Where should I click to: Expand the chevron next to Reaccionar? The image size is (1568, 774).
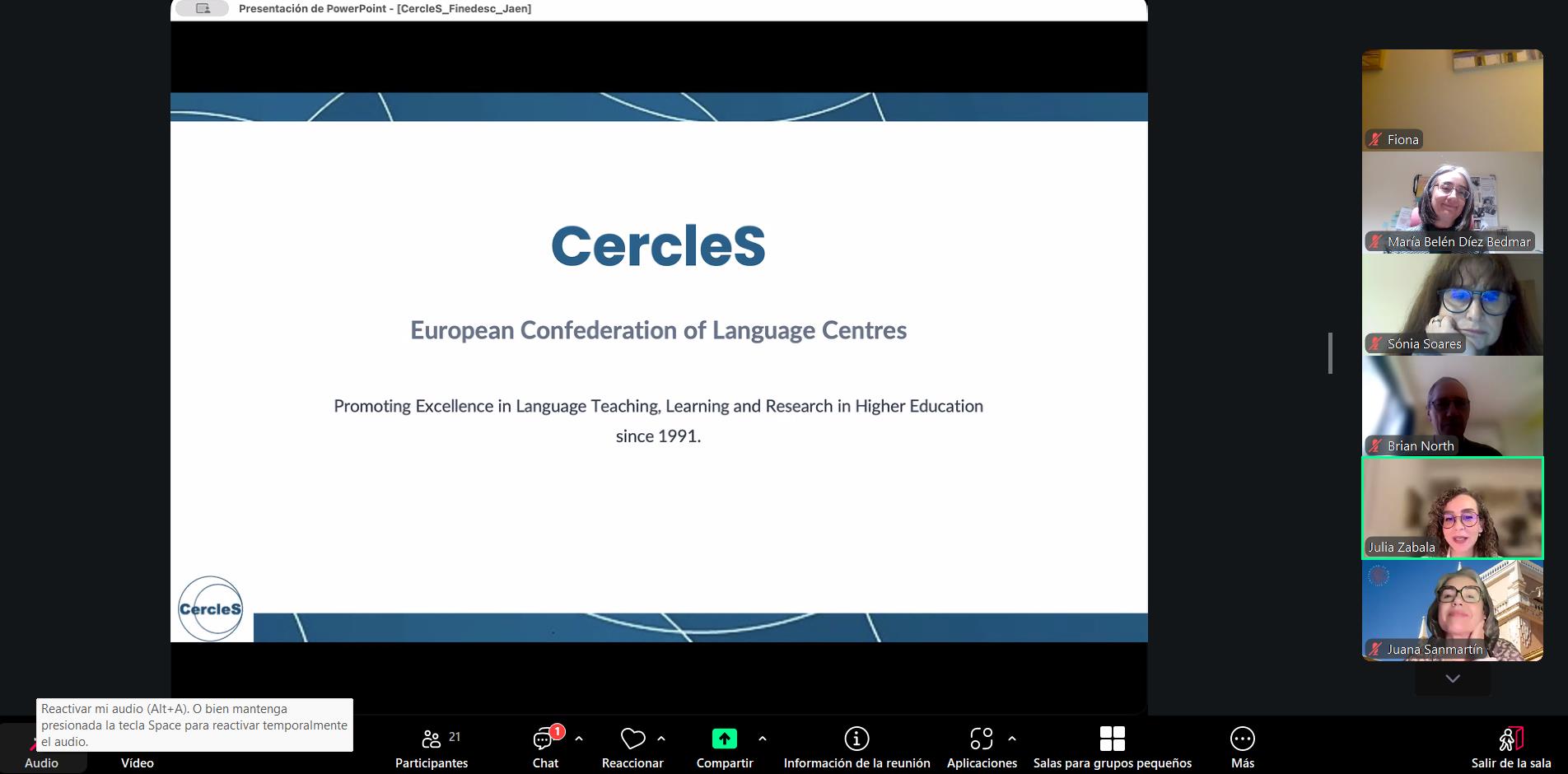click(661, 739)
